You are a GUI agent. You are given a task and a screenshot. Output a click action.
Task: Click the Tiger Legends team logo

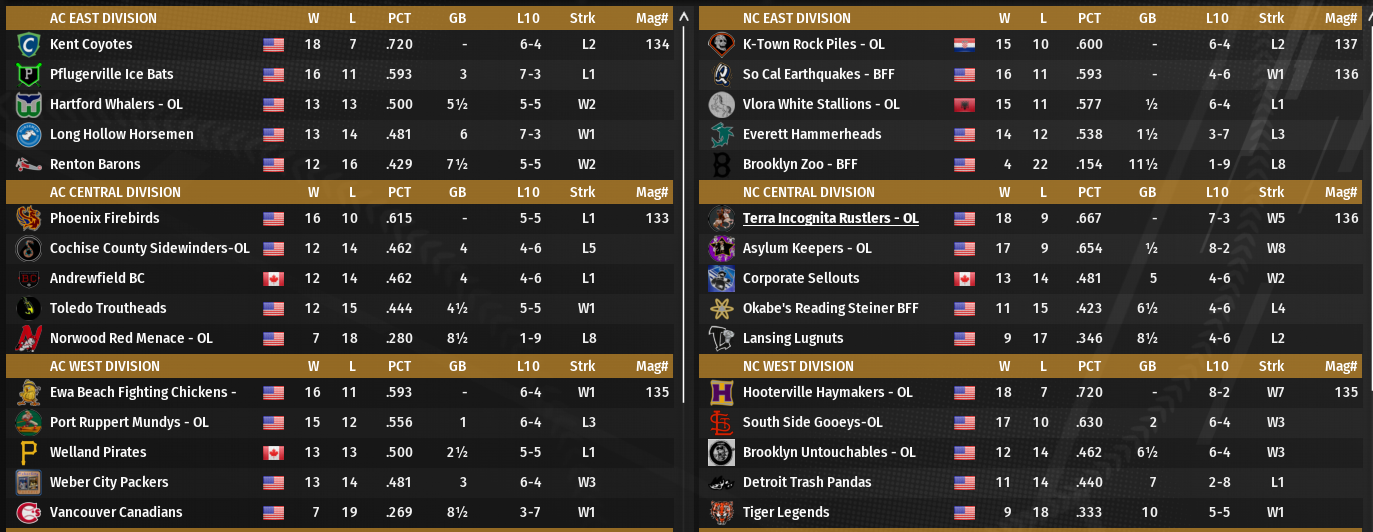pyautogui.click(x=721, y=513)
